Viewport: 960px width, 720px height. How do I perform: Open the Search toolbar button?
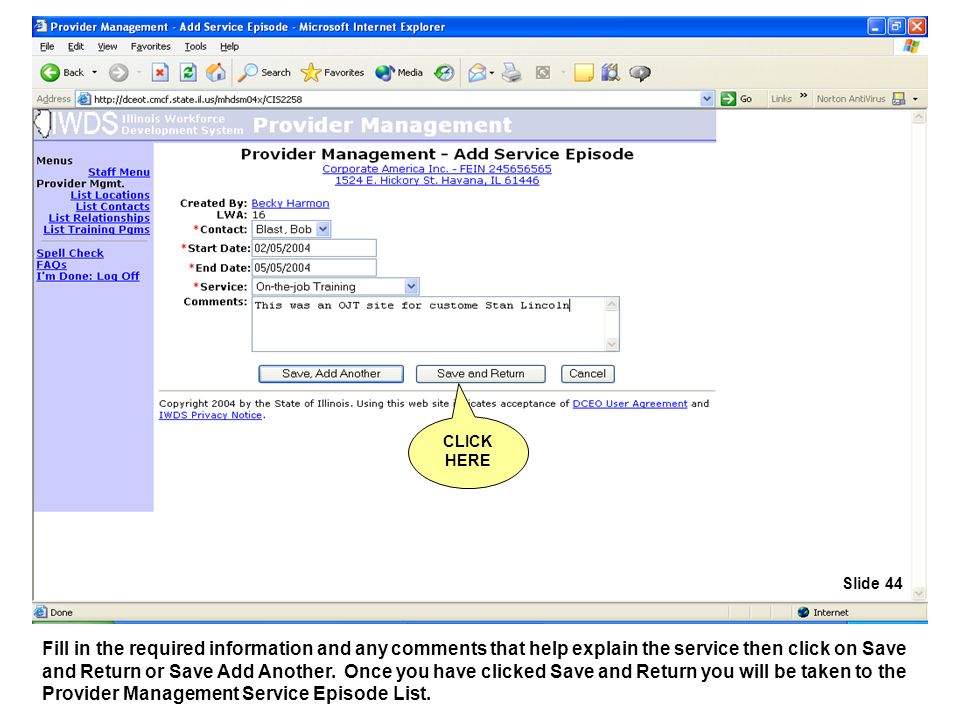[x=264, y=73]
